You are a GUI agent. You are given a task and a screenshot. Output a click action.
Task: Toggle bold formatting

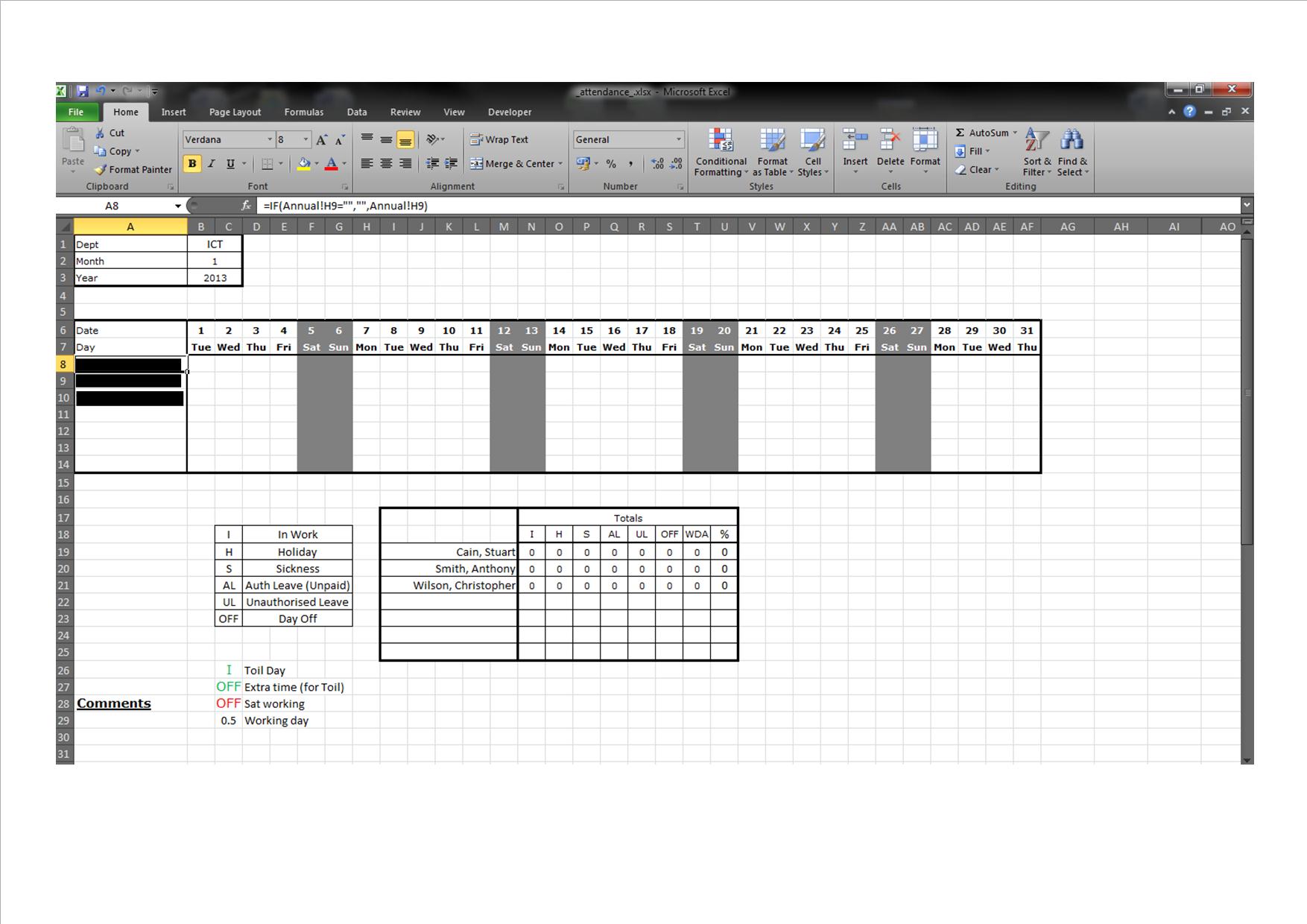[x=192, y=163]
